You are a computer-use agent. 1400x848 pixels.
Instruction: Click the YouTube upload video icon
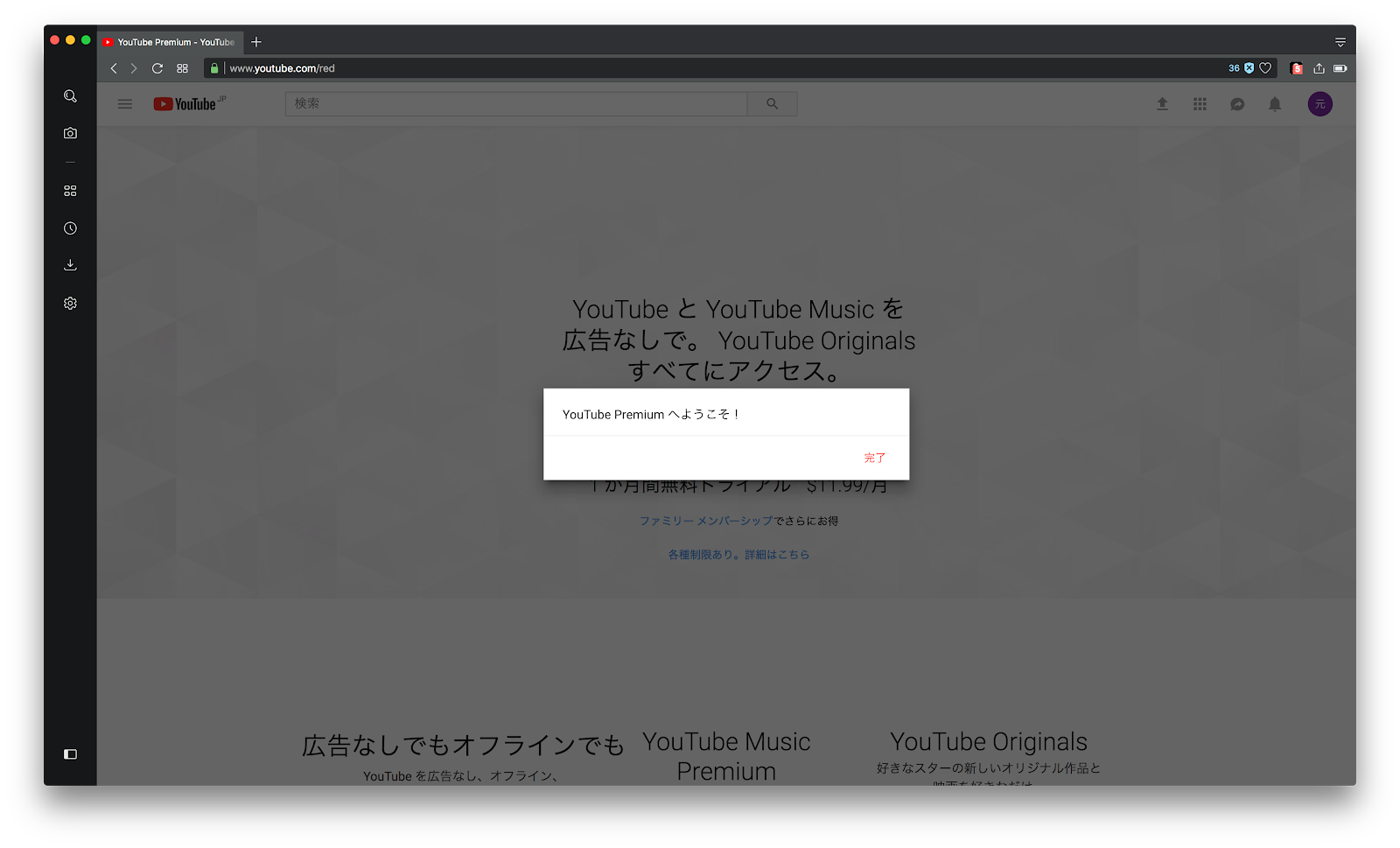tap(1162, 104)
